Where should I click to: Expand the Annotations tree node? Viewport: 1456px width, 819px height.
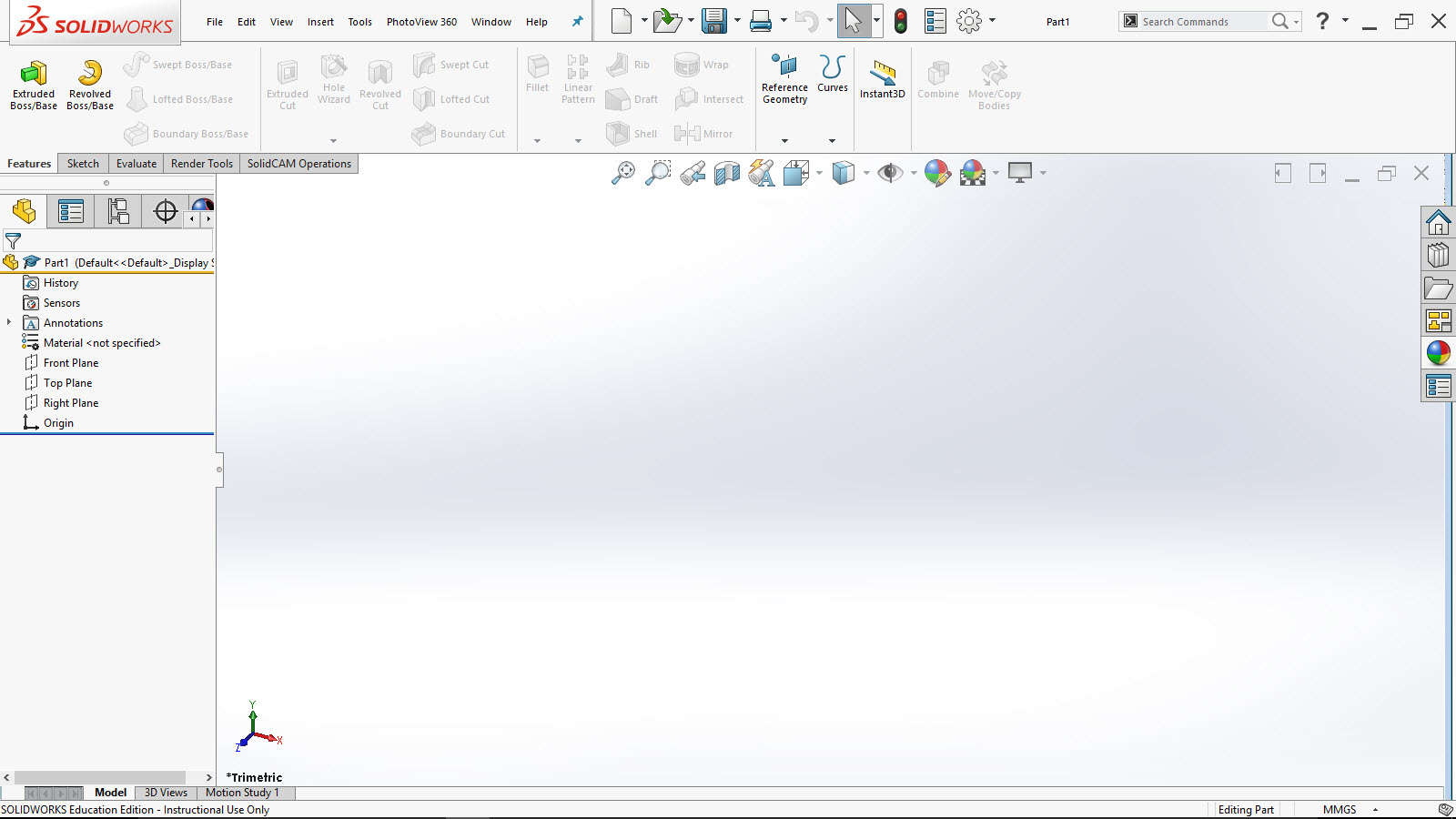click(x=9, y=322)
